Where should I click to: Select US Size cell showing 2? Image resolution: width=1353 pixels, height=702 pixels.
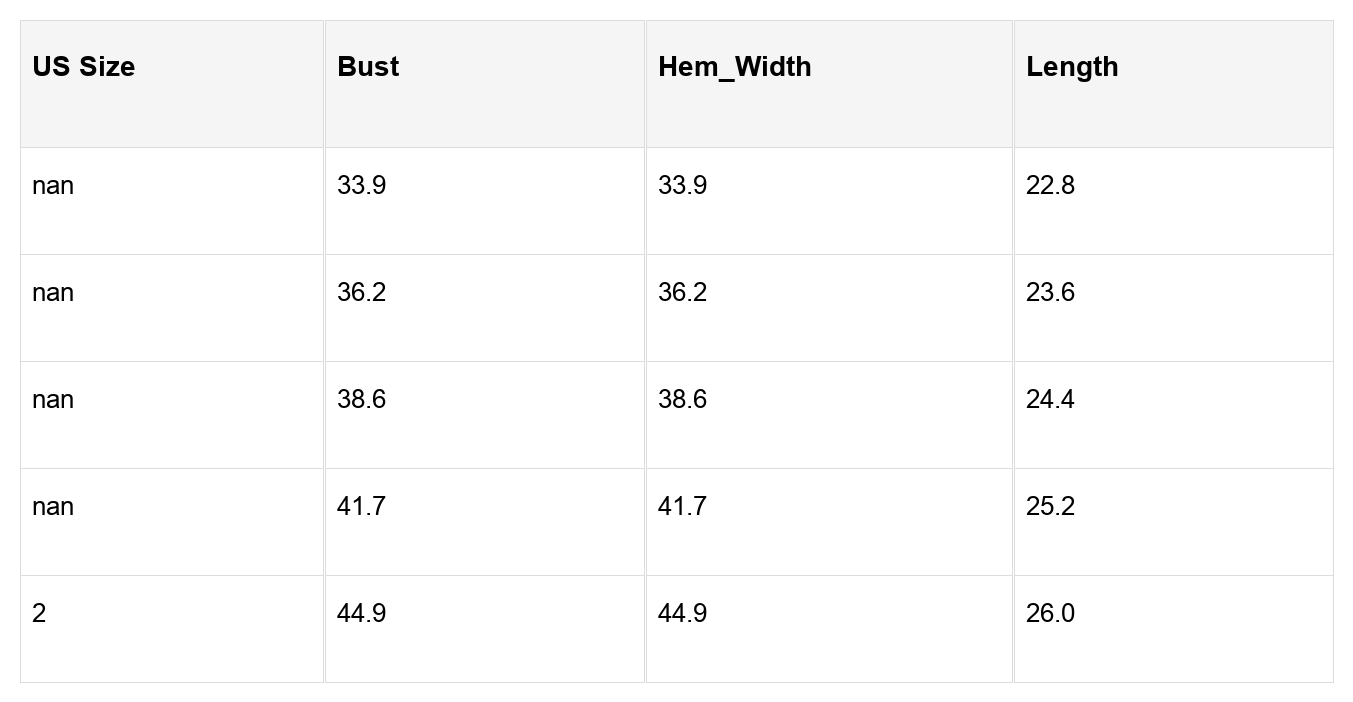coord(172,629)
